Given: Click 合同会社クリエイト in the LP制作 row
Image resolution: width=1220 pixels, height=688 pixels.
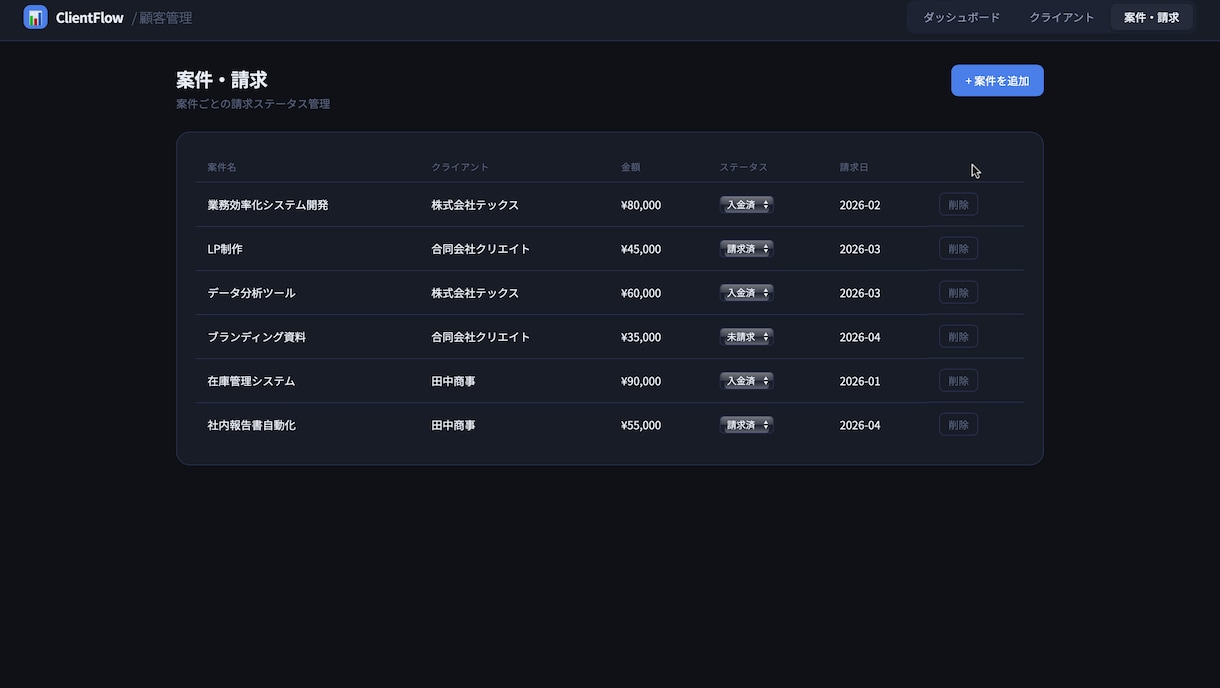Looking at the screenshot, I should 481,249.
